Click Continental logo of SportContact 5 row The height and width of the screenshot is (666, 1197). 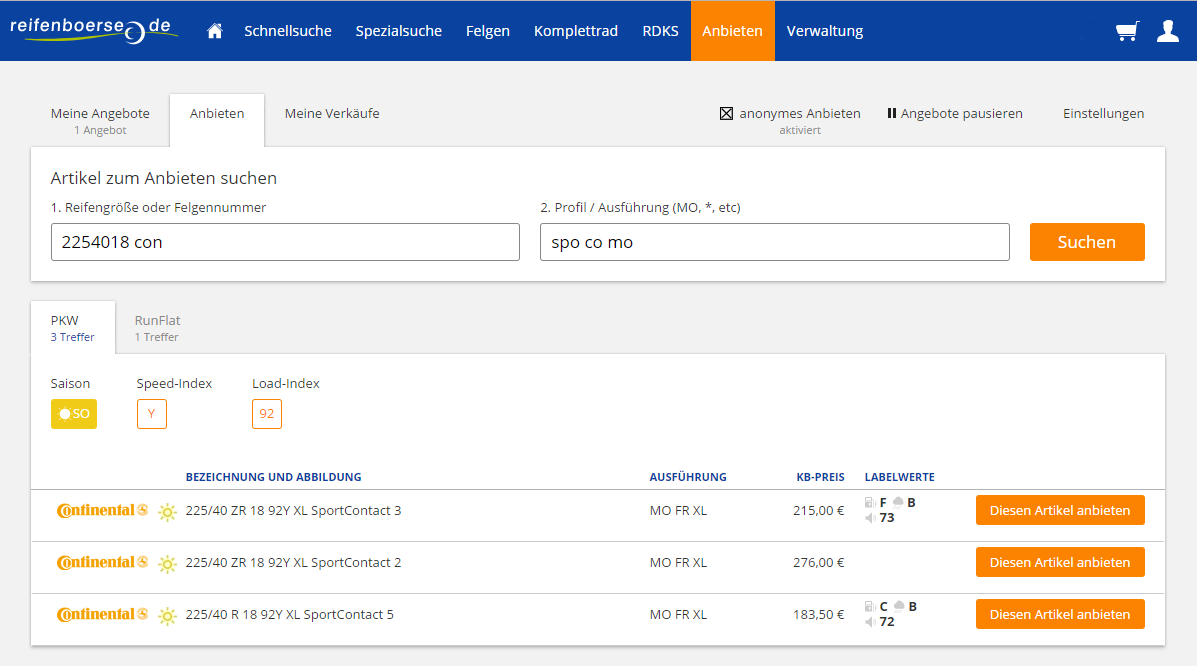(102, 615)
